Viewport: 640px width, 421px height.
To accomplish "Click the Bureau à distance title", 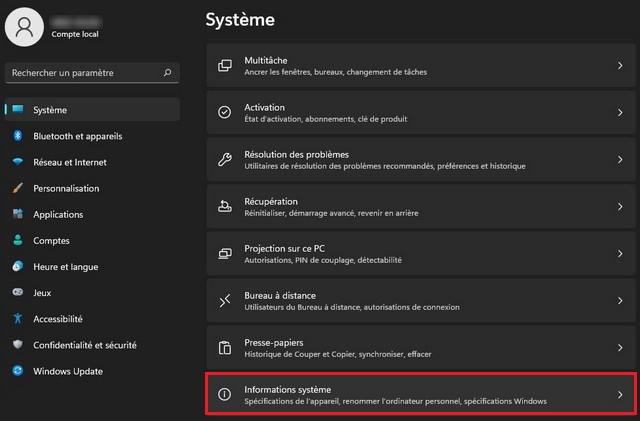I will (x=280, y=296).
